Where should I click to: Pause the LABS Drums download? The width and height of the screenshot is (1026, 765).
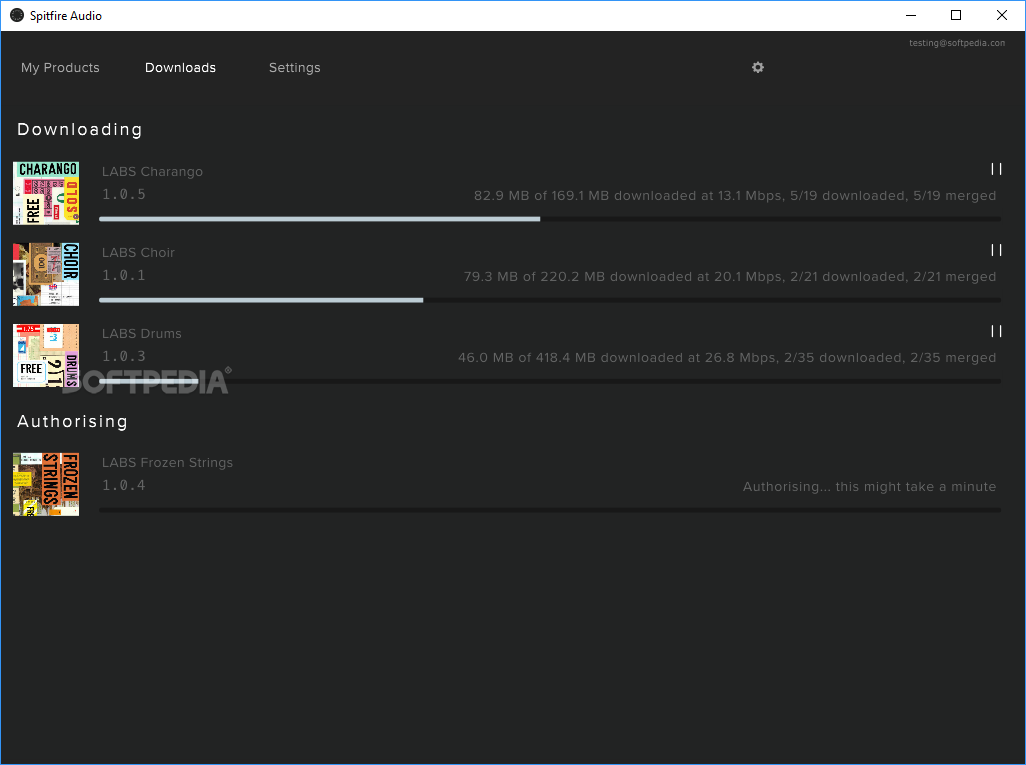[996, 332]
